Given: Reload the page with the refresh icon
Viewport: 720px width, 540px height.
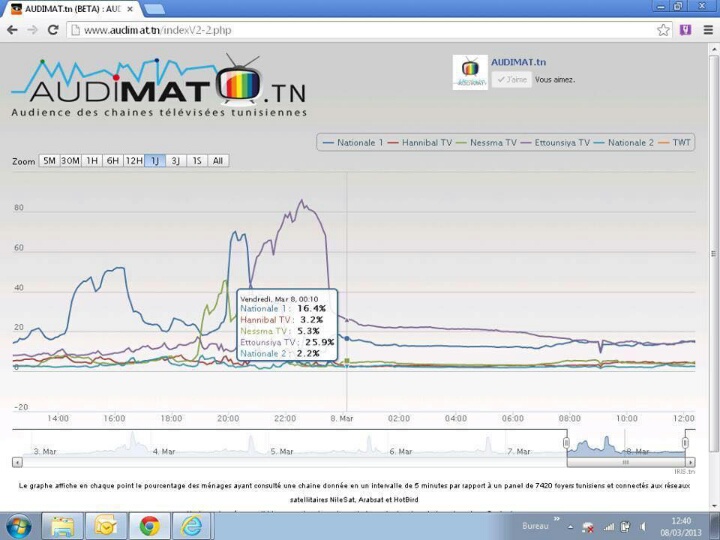Looking at the screenshot, I should pyautogui.click(x=53, y=30).
